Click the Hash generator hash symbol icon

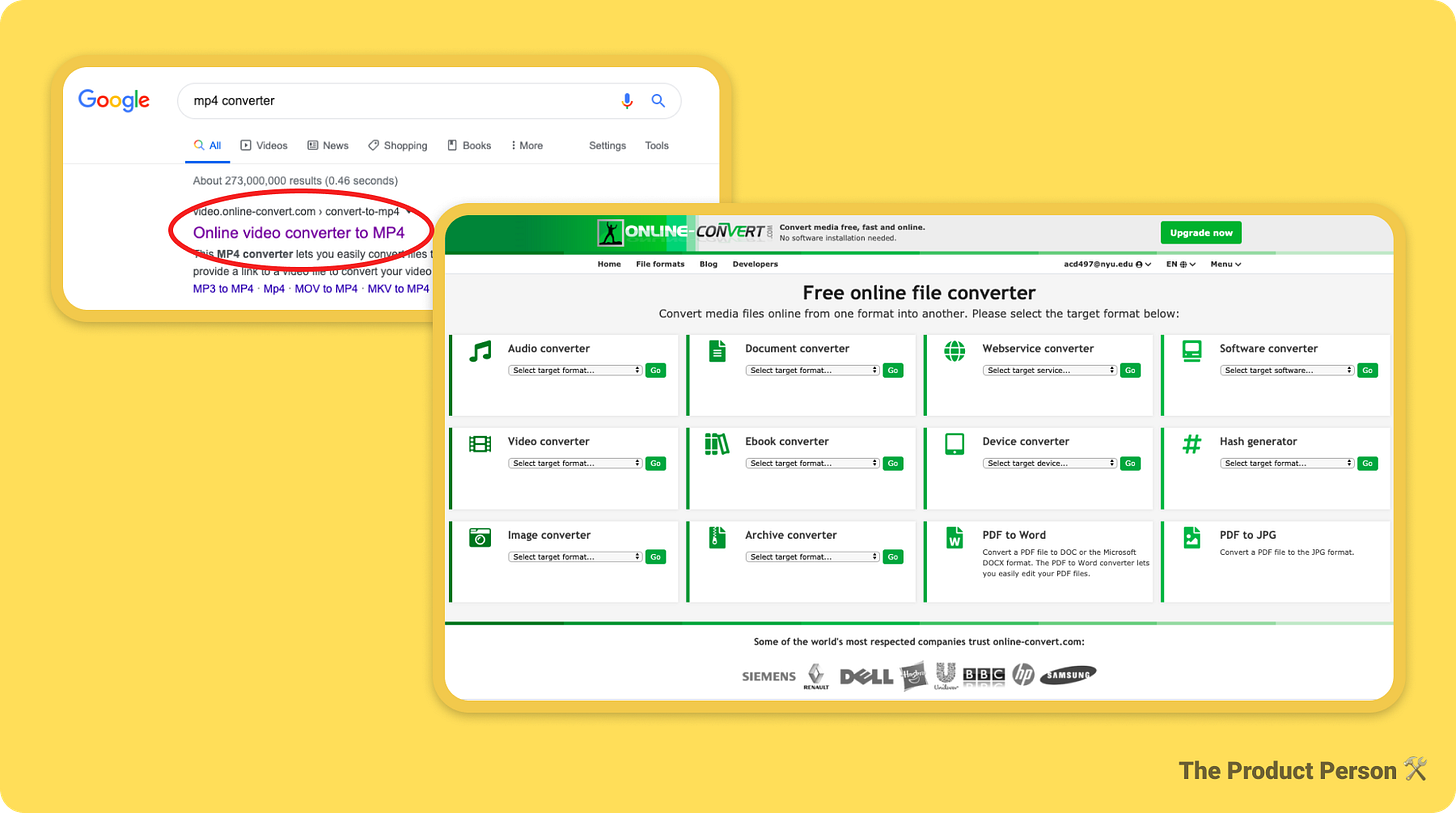pyautogui.click(x=1191, y=444)
